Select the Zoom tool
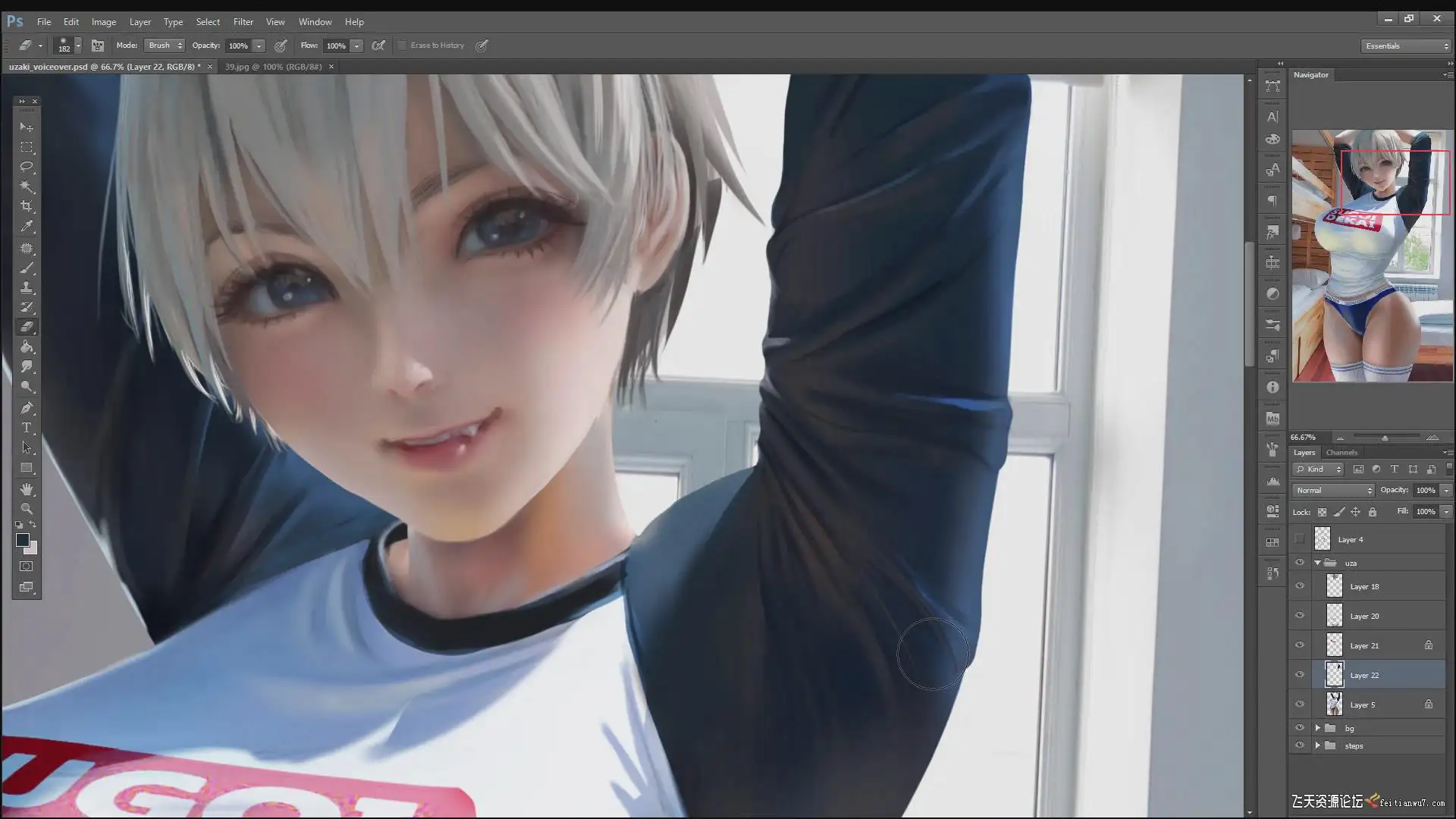This screenshot has height=819, width=1456. (x=27, y=509)
